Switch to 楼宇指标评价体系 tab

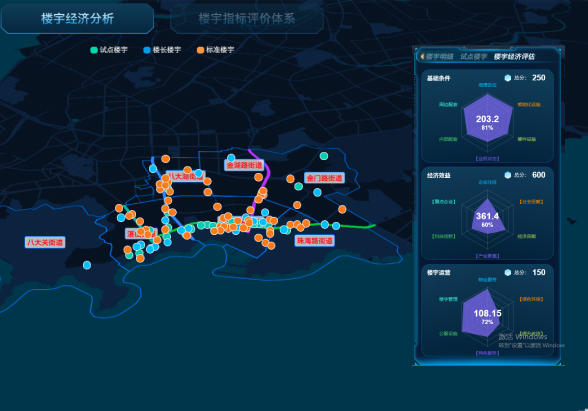point(247,18)
